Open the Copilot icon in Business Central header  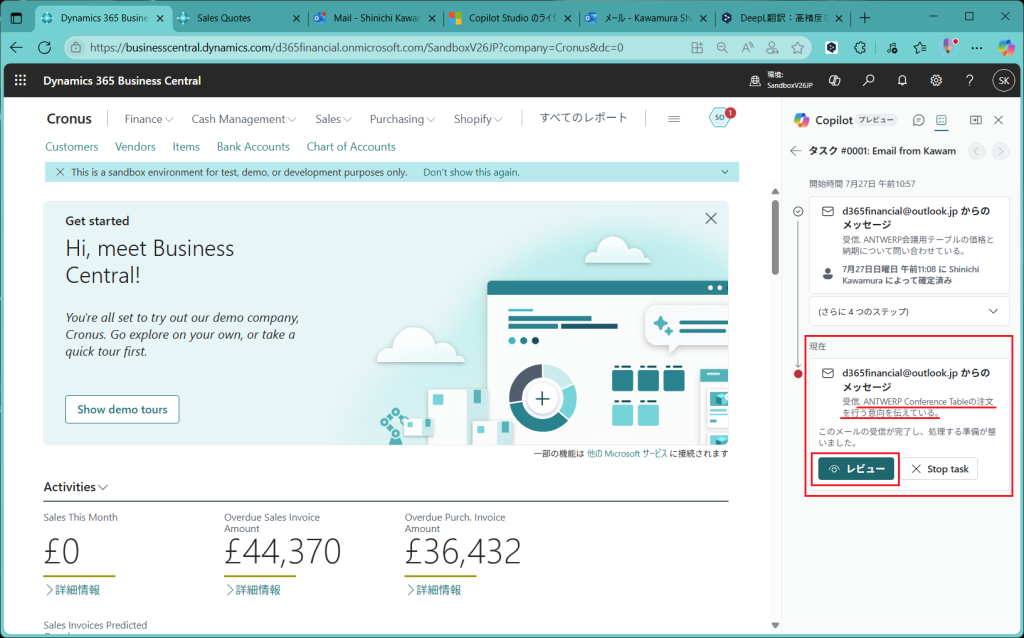point(834,80)
